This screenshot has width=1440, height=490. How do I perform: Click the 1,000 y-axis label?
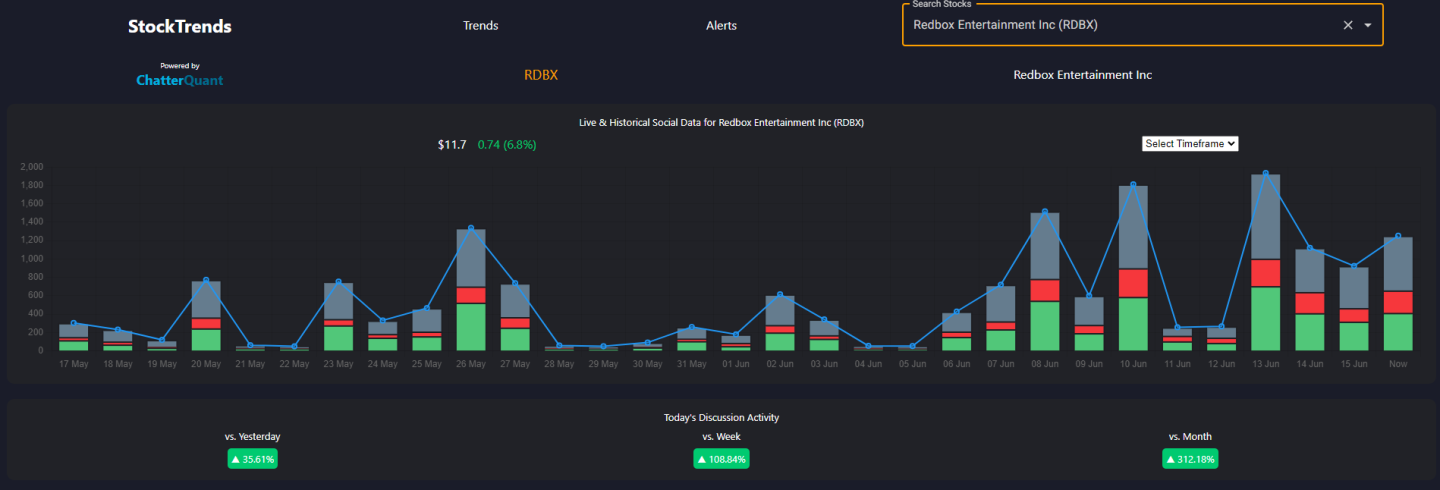(32, 258)
